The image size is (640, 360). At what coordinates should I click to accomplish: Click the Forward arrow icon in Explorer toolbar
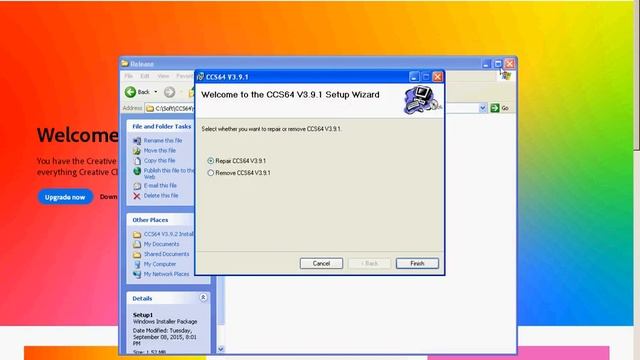(169, 92)
